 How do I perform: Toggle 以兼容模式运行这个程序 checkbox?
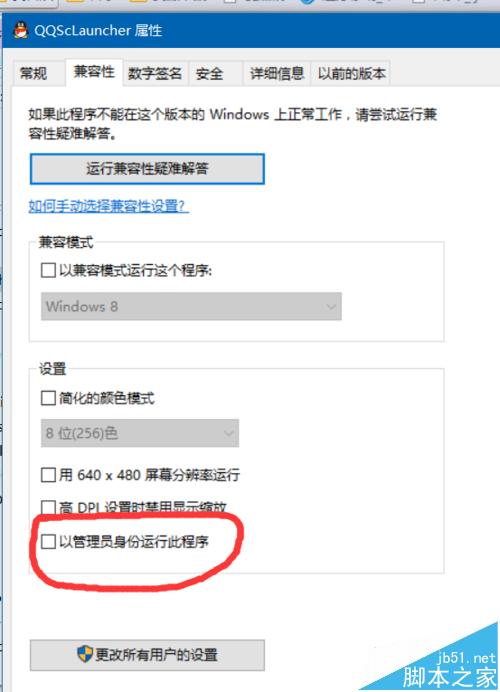point(48,270)
